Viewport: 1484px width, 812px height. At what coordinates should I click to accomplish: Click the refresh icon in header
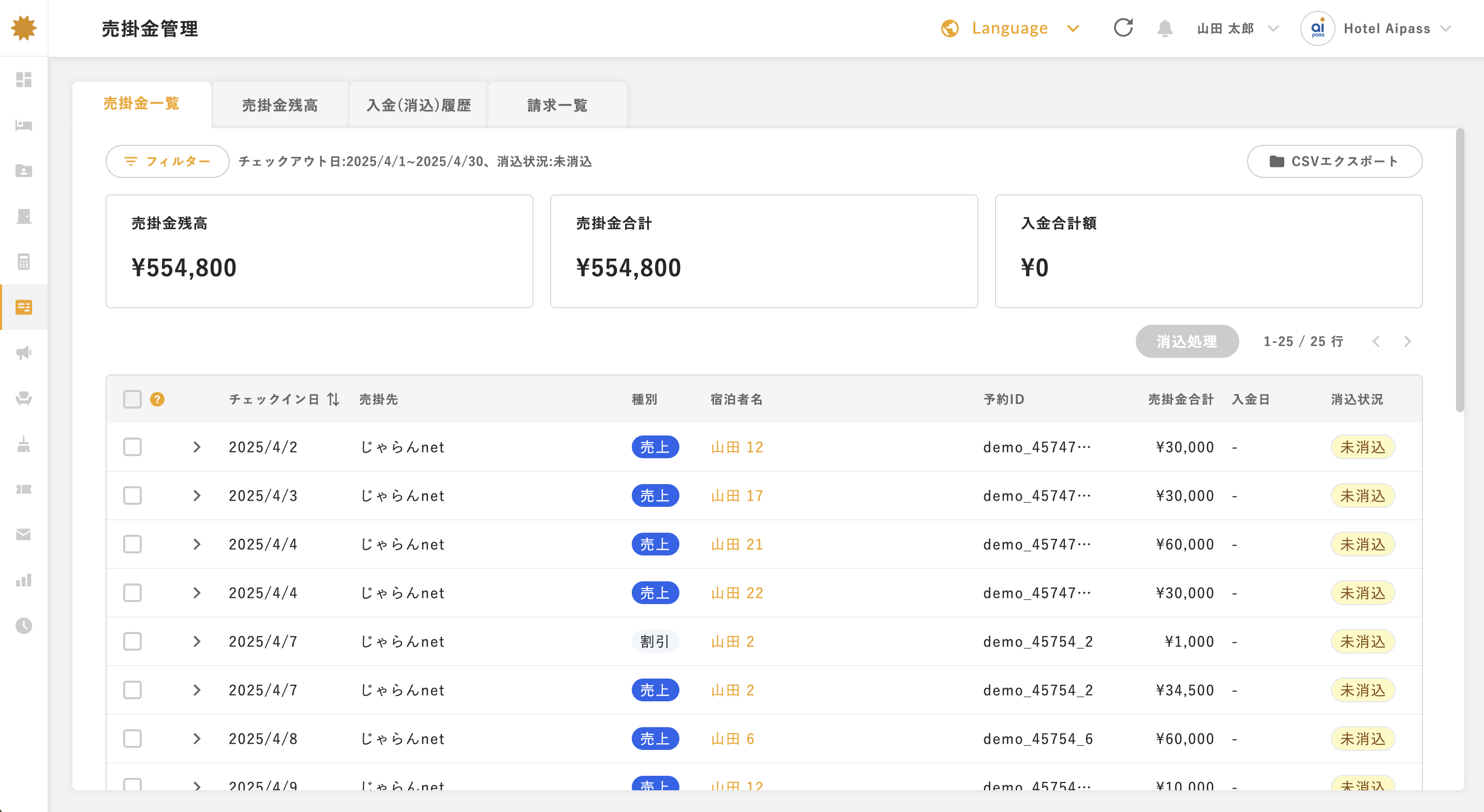point(1123,27)
